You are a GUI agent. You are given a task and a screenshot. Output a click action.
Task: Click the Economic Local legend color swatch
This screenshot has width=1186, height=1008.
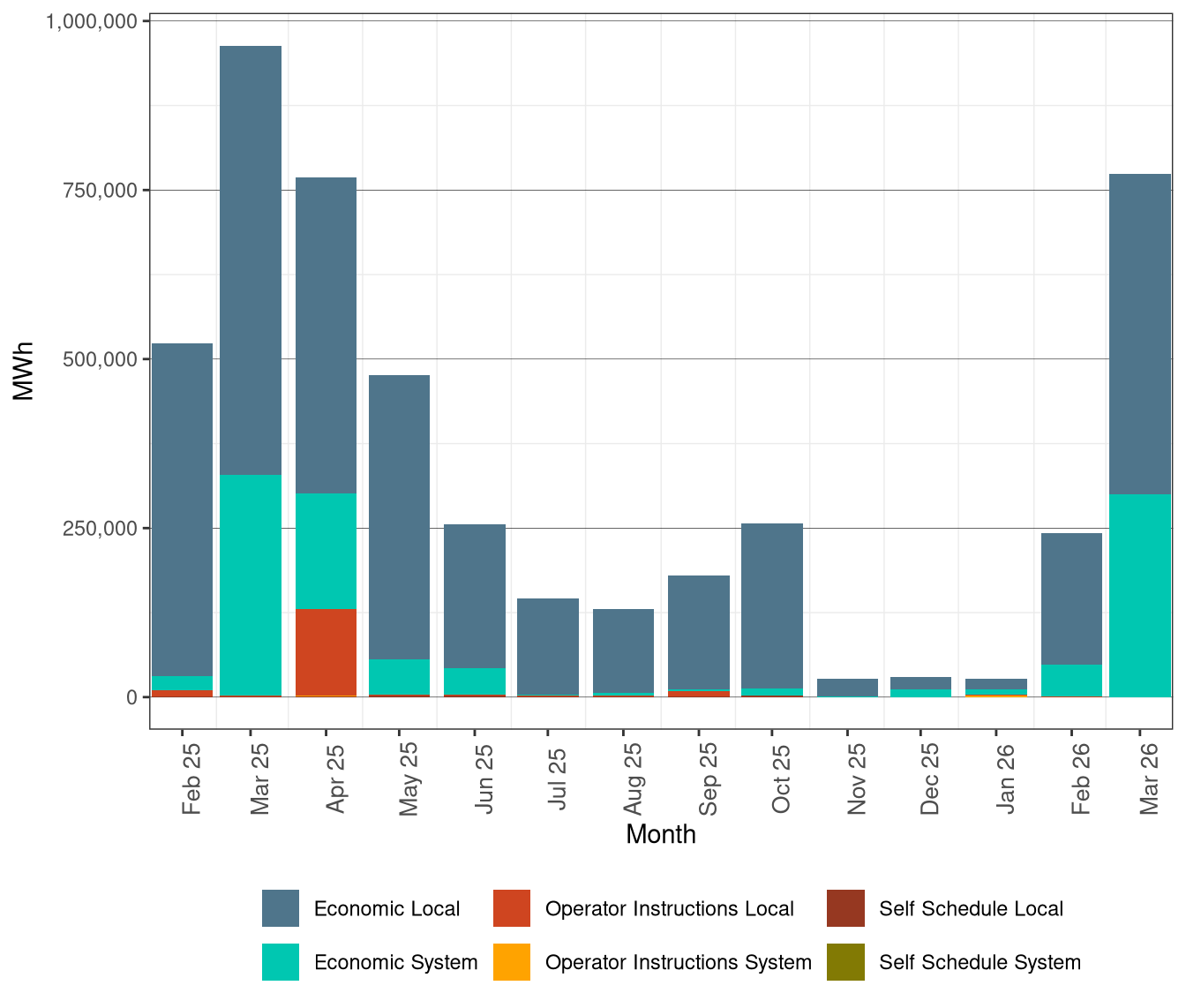[281, 908]
